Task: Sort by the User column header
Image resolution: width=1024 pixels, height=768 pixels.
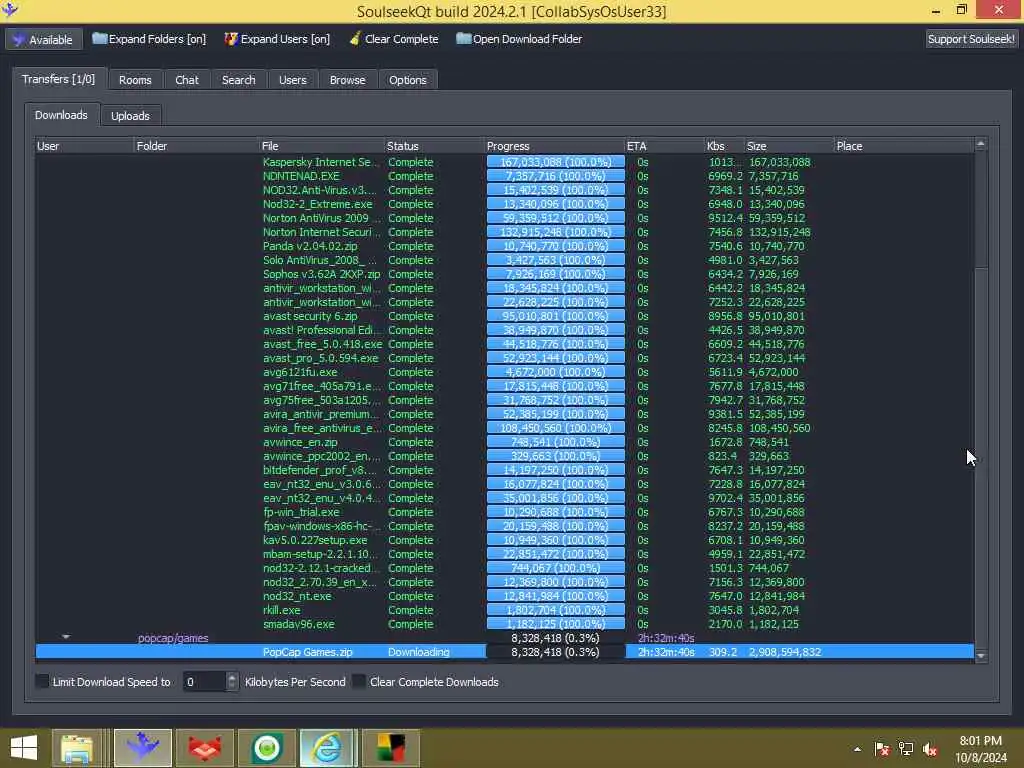Action: pyautogui.click(x=84, y=146)
